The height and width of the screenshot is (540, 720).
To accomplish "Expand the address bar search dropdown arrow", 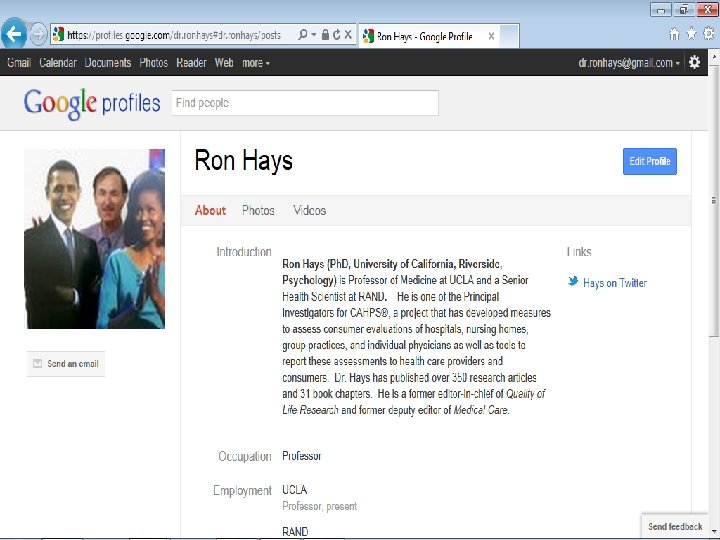I will click(x=314, y=35).
